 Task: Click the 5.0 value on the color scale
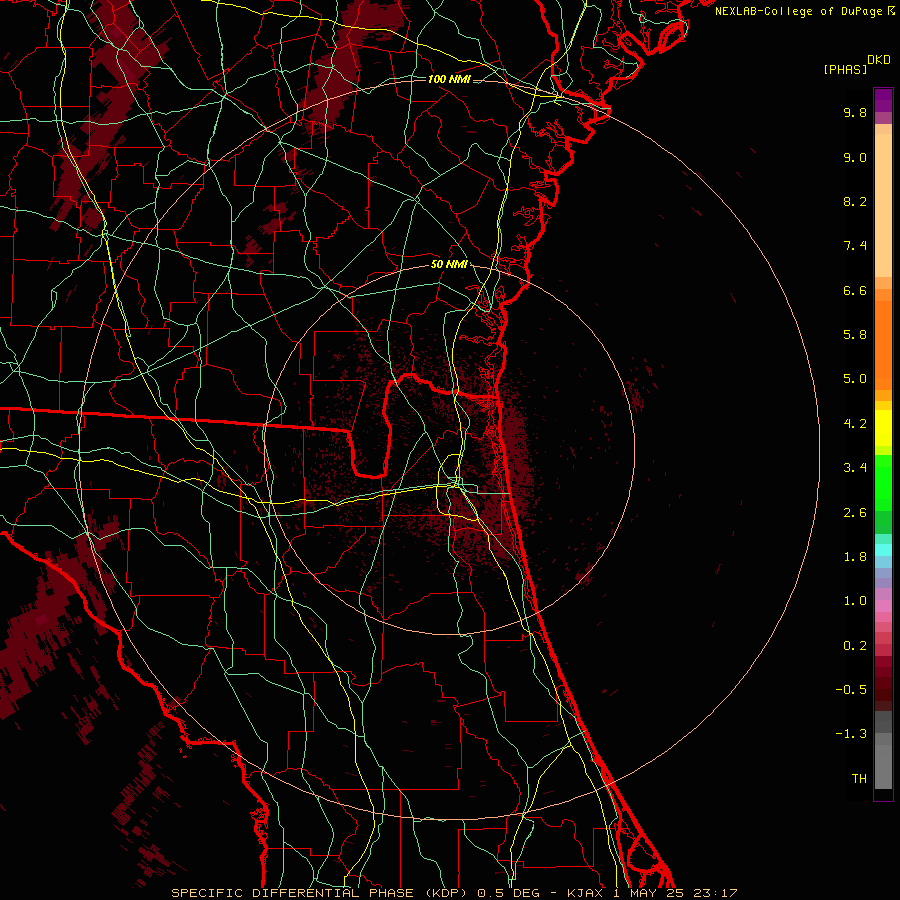pyautogui.click(x=855, y=379)
